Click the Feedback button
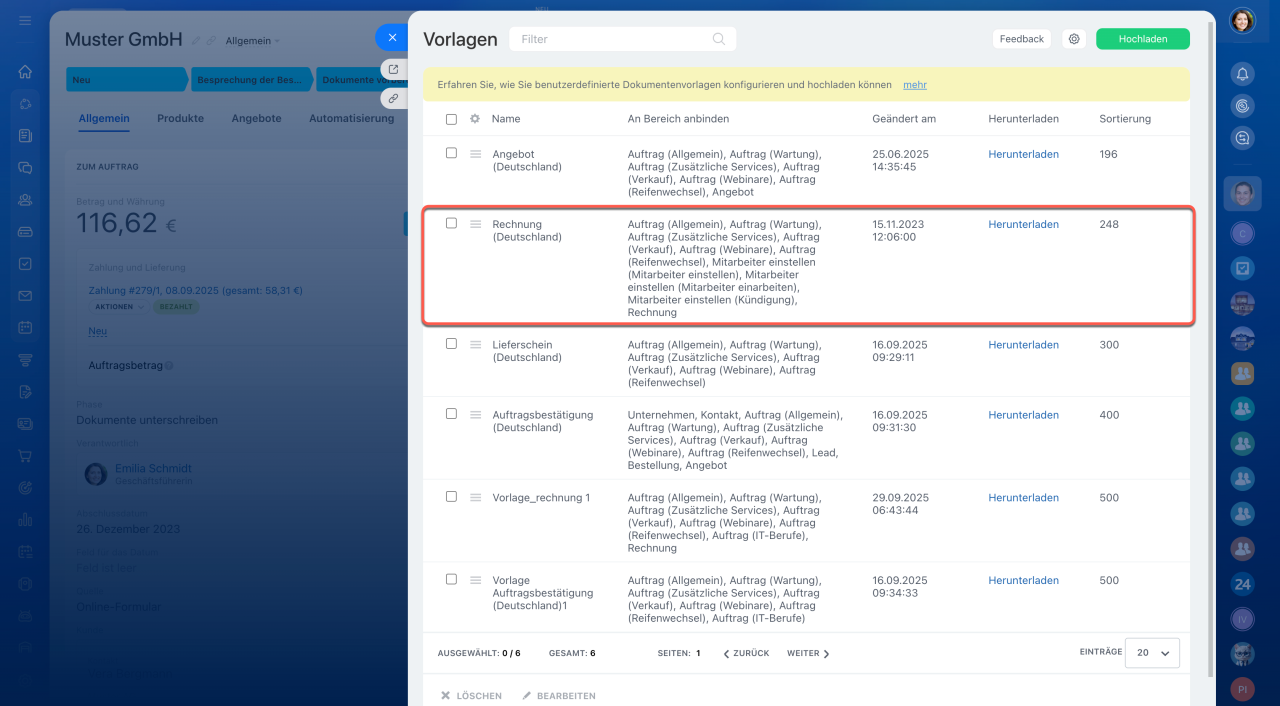Image resolution: width=1280 pixels, height=706 pixels. (x=1022, y=39)
